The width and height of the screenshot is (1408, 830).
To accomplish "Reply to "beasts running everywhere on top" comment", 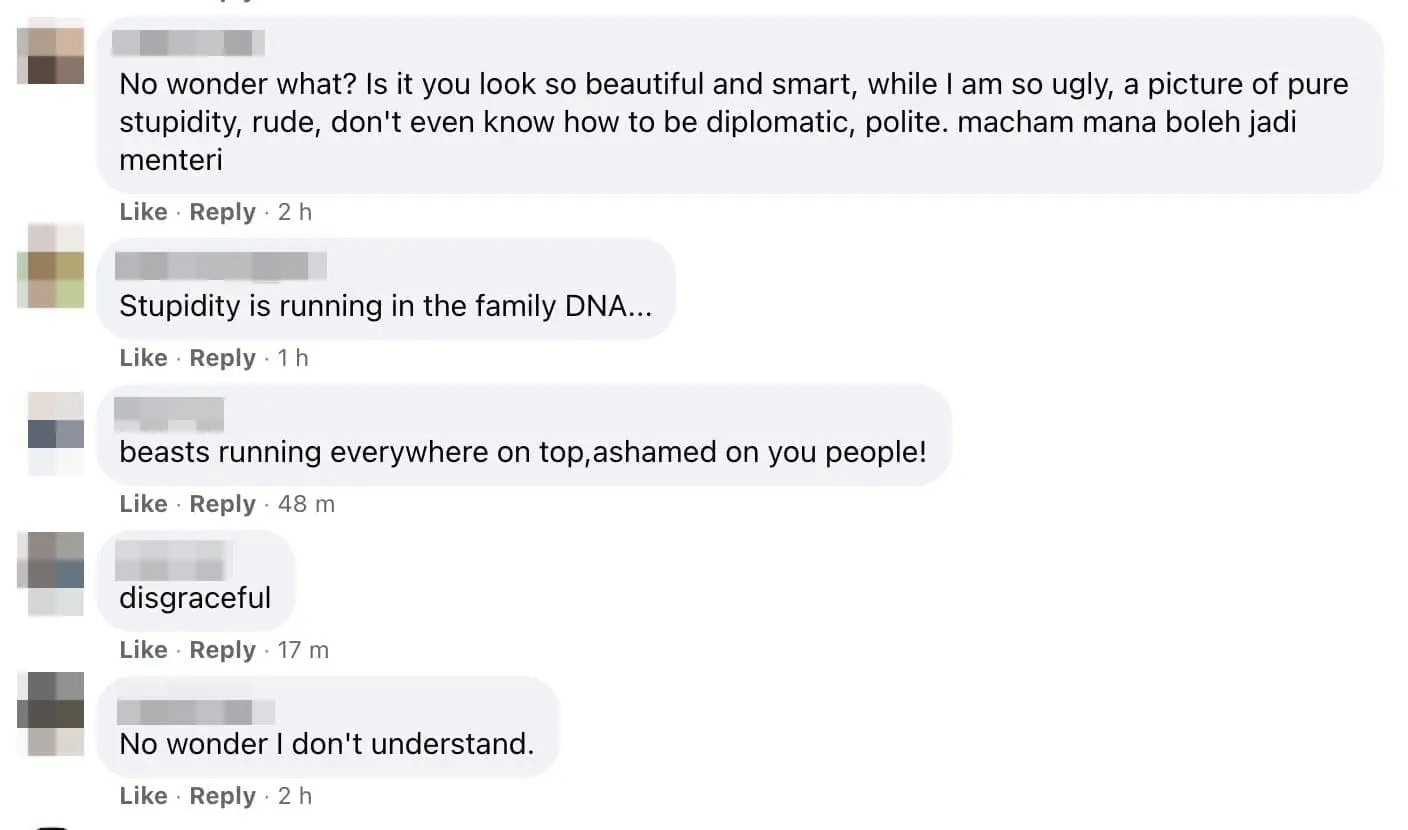I will click(222, 504).
